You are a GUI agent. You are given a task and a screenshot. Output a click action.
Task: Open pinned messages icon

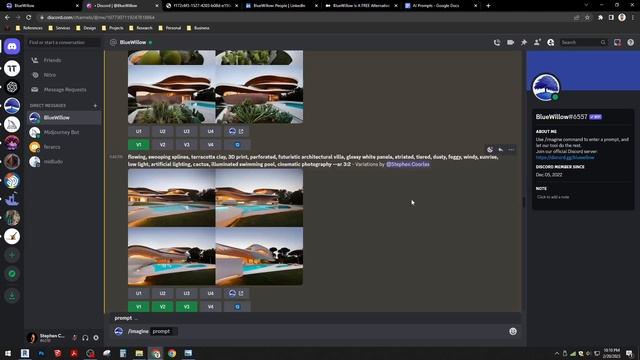point(524,42)
